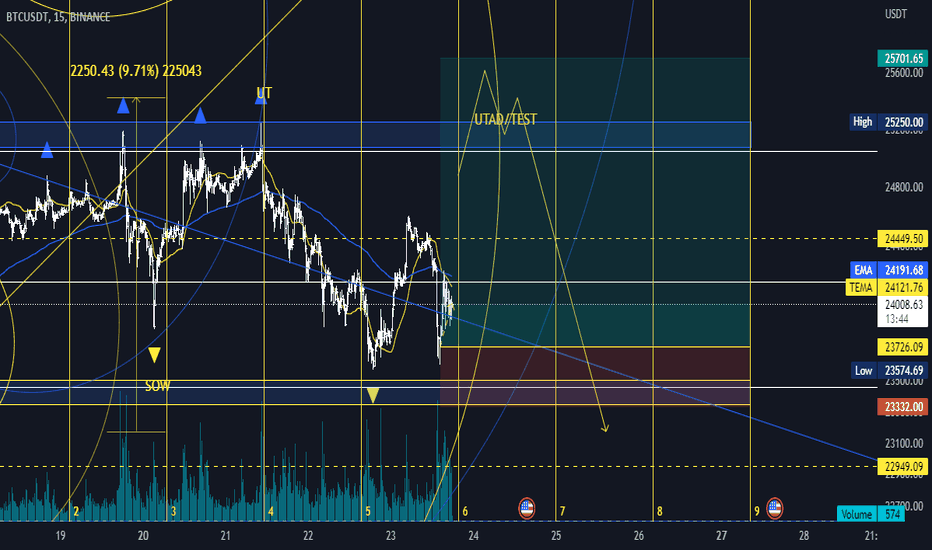This screenshot has width=932, height=550.
Task: Click cycle line number 2 label
Action: (76, 511)
